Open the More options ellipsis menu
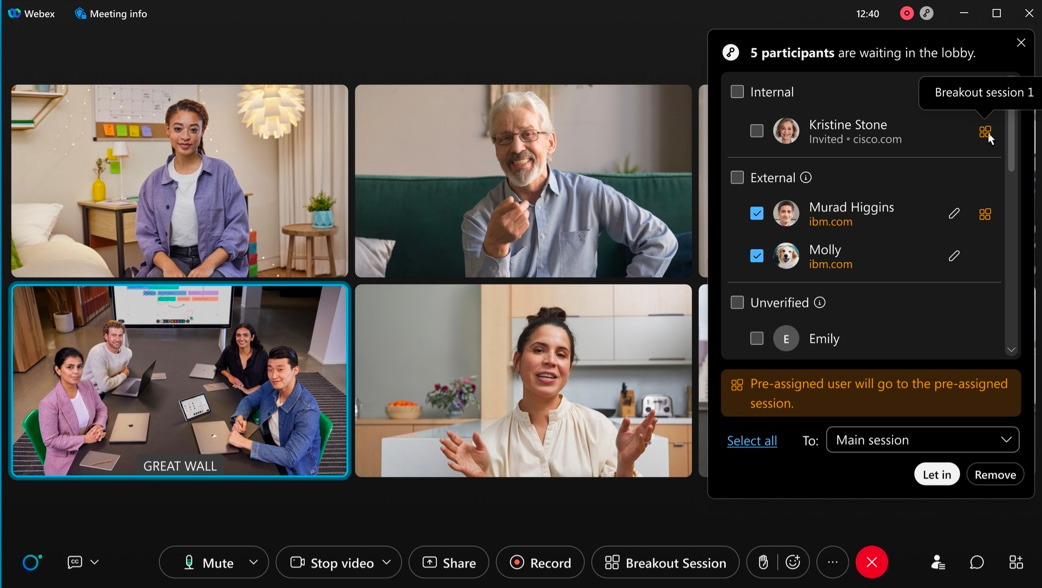 832,563
